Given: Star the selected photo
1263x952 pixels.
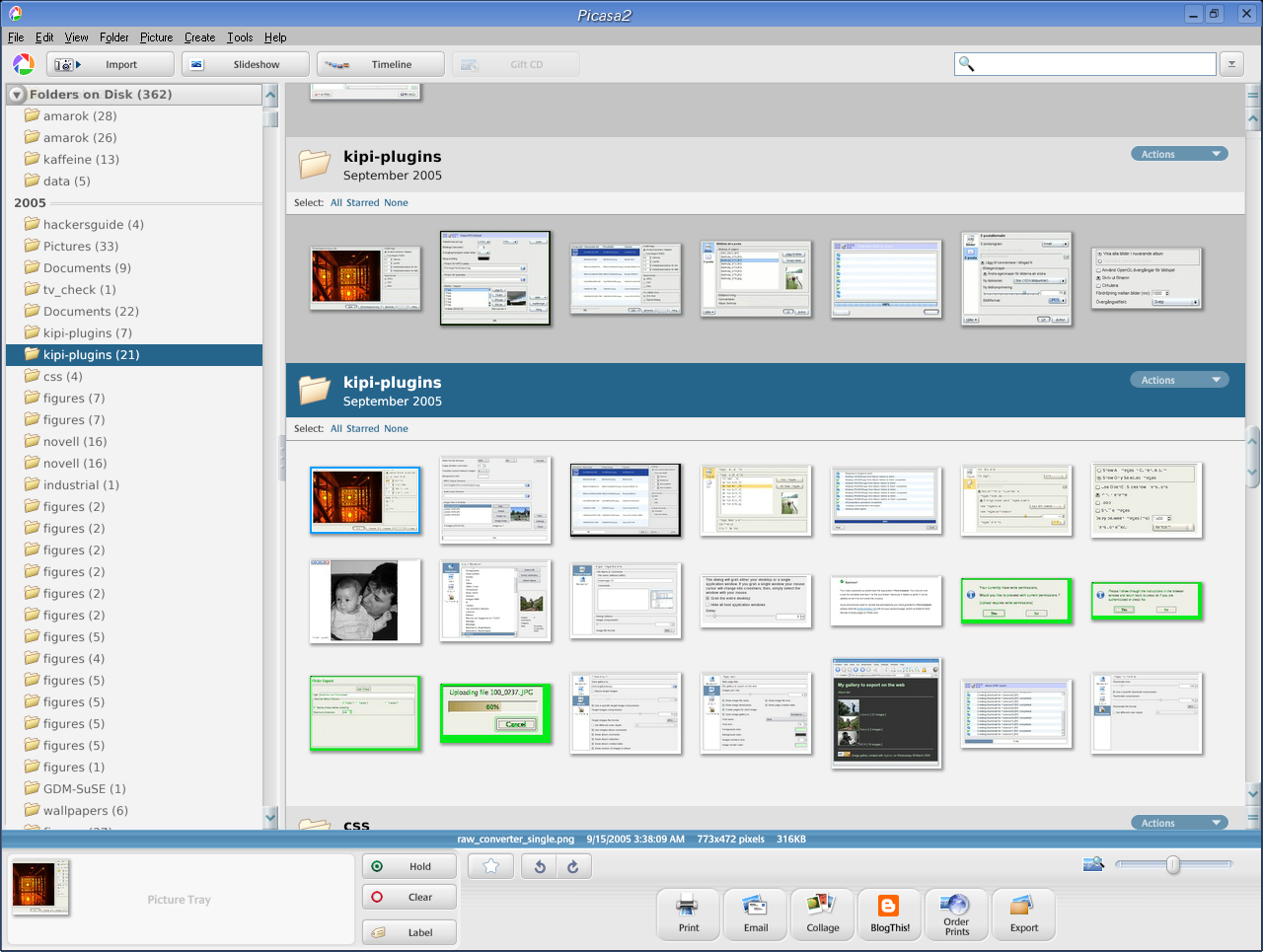Looking at the screenshot, I should [x=490, y=865].
